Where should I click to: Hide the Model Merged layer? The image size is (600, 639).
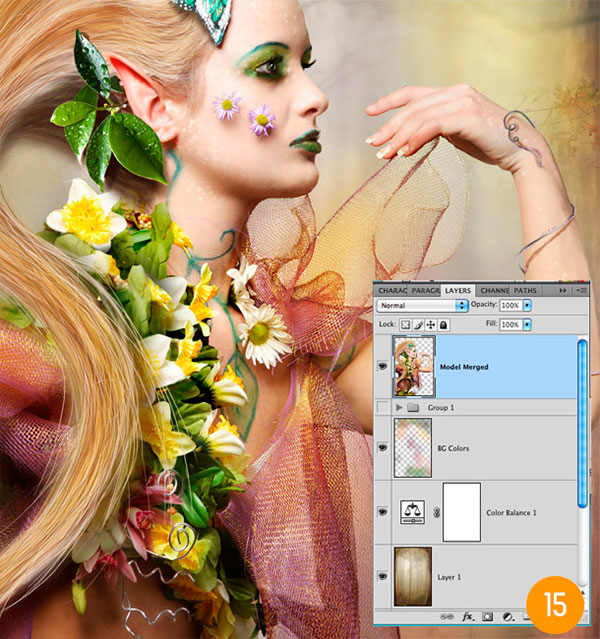382,366
